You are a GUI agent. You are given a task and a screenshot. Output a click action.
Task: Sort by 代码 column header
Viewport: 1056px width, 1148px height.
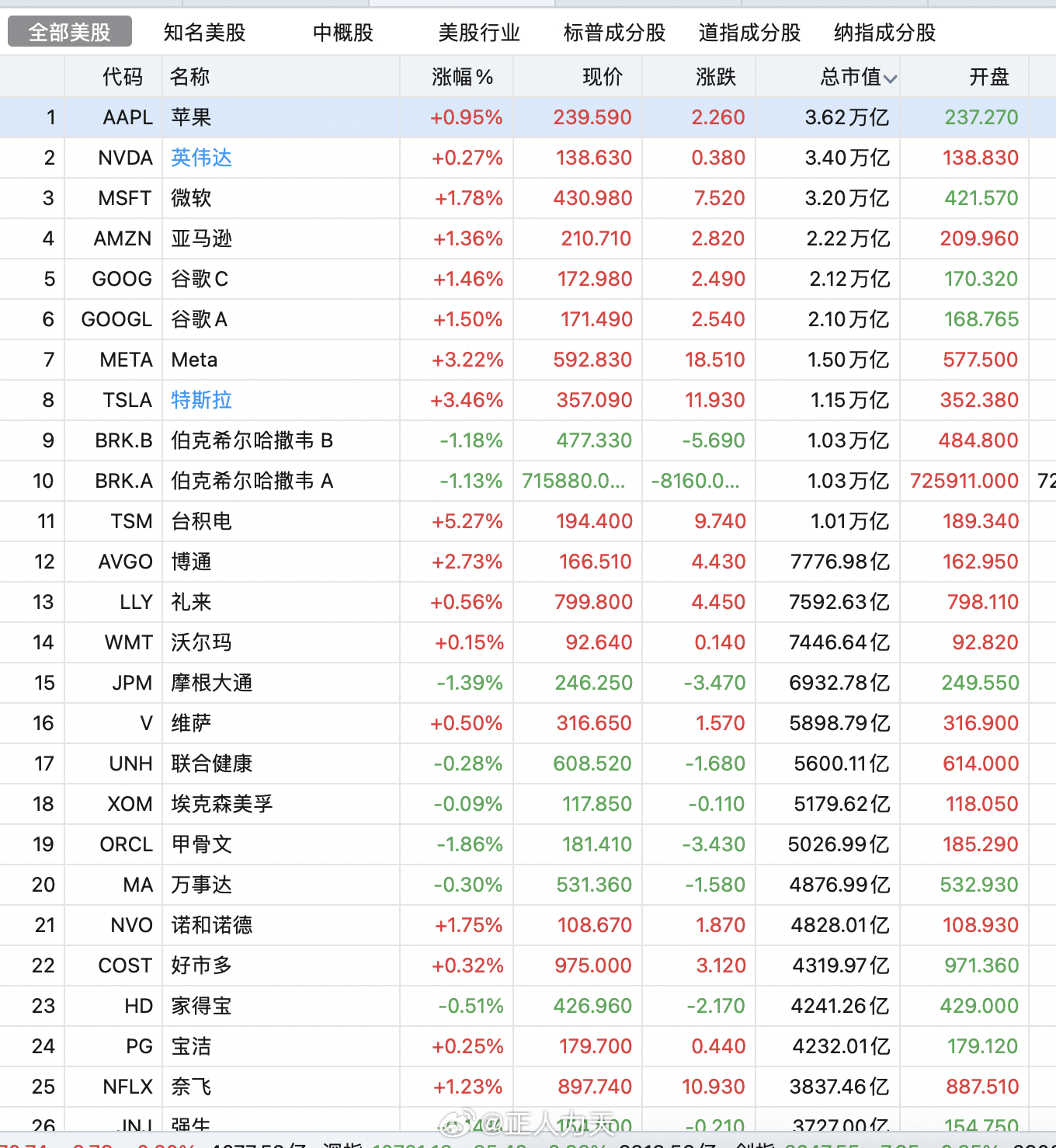coord(123,77)
